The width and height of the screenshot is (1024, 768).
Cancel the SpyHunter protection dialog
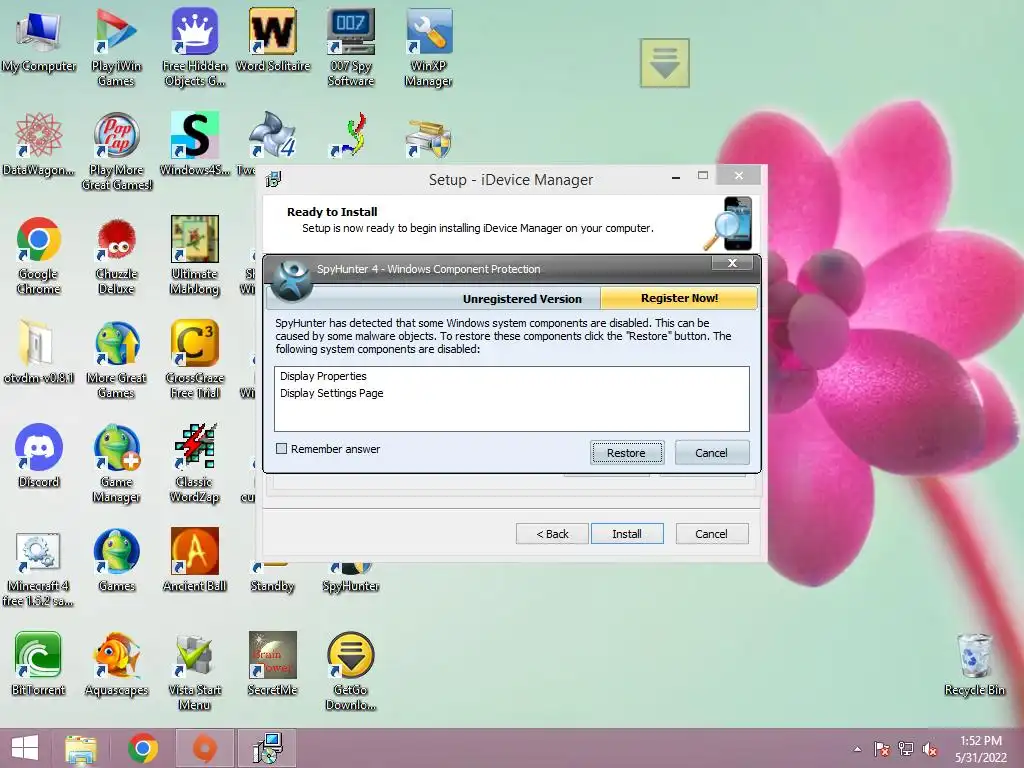tap(711, 453)
